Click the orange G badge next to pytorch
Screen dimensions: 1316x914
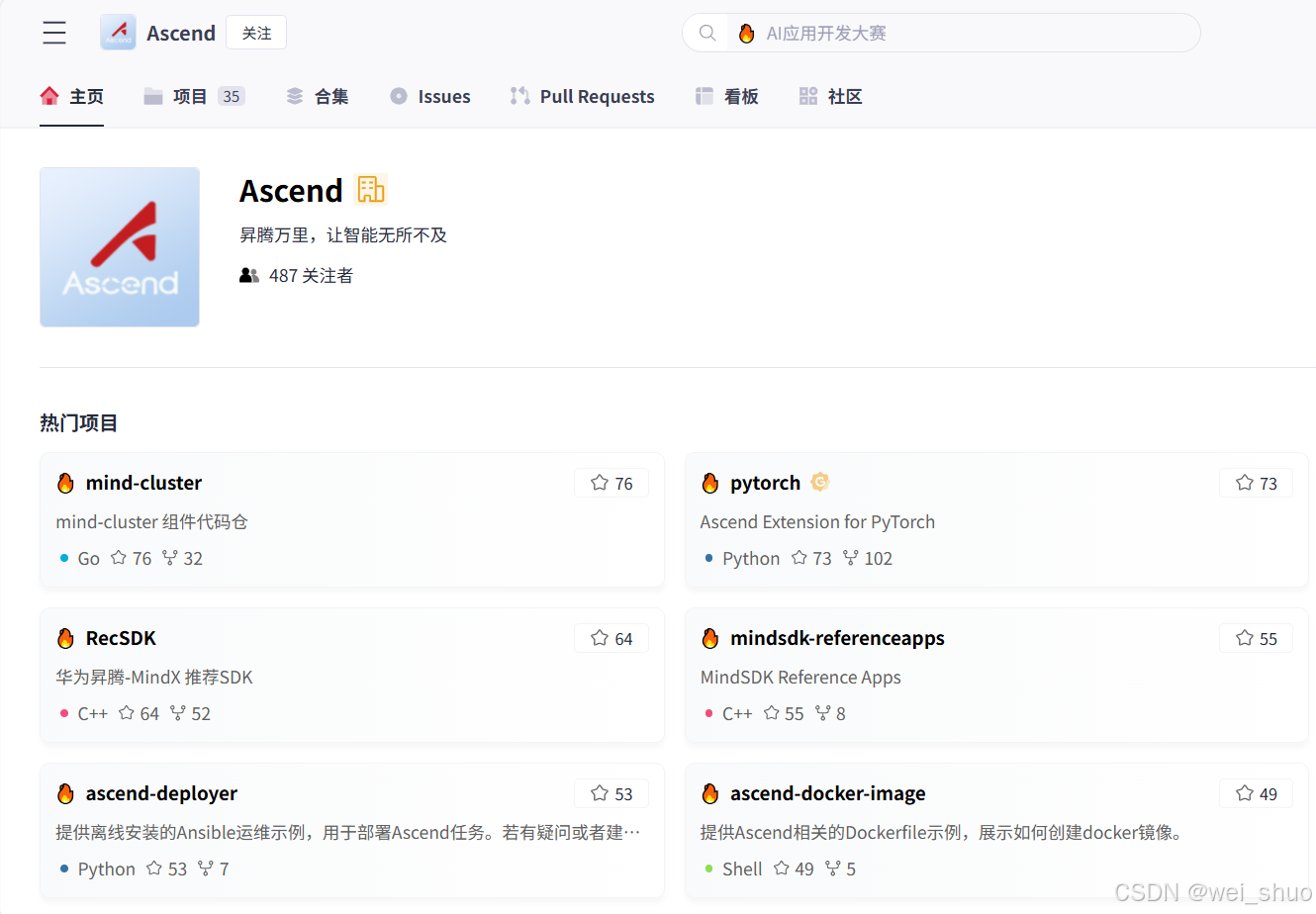pyautogui.click(x=819, y=482)
